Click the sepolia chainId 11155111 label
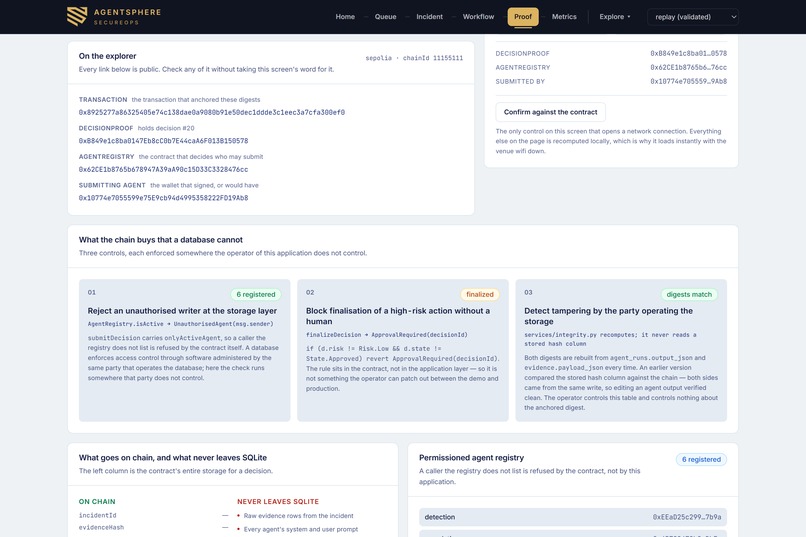Viewport: 806px width, 537px height. [x=414, y=58]
